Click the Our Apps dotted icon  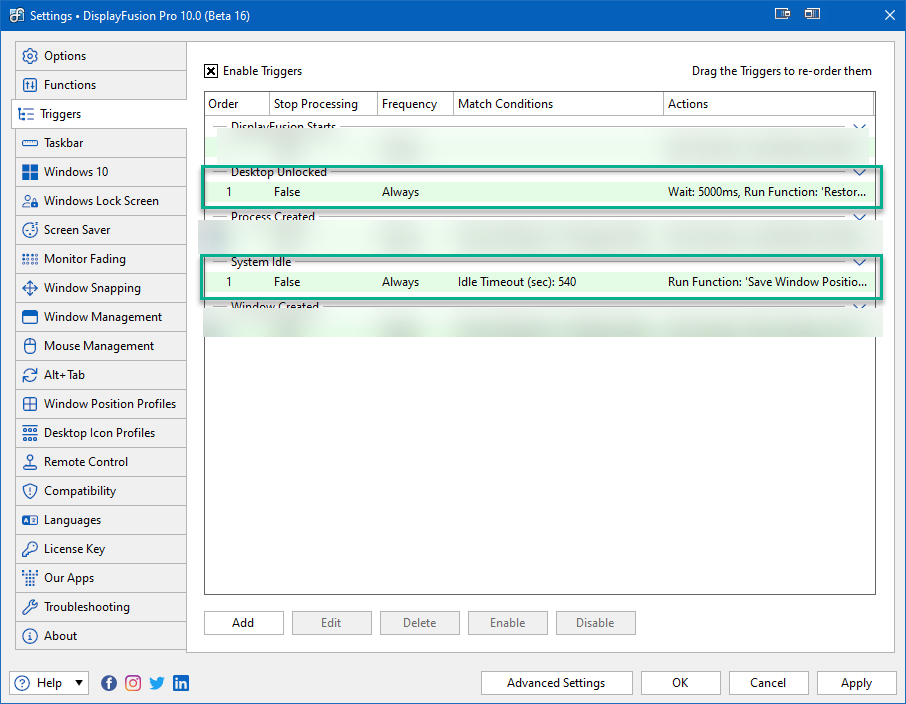[x=29, y=577]
